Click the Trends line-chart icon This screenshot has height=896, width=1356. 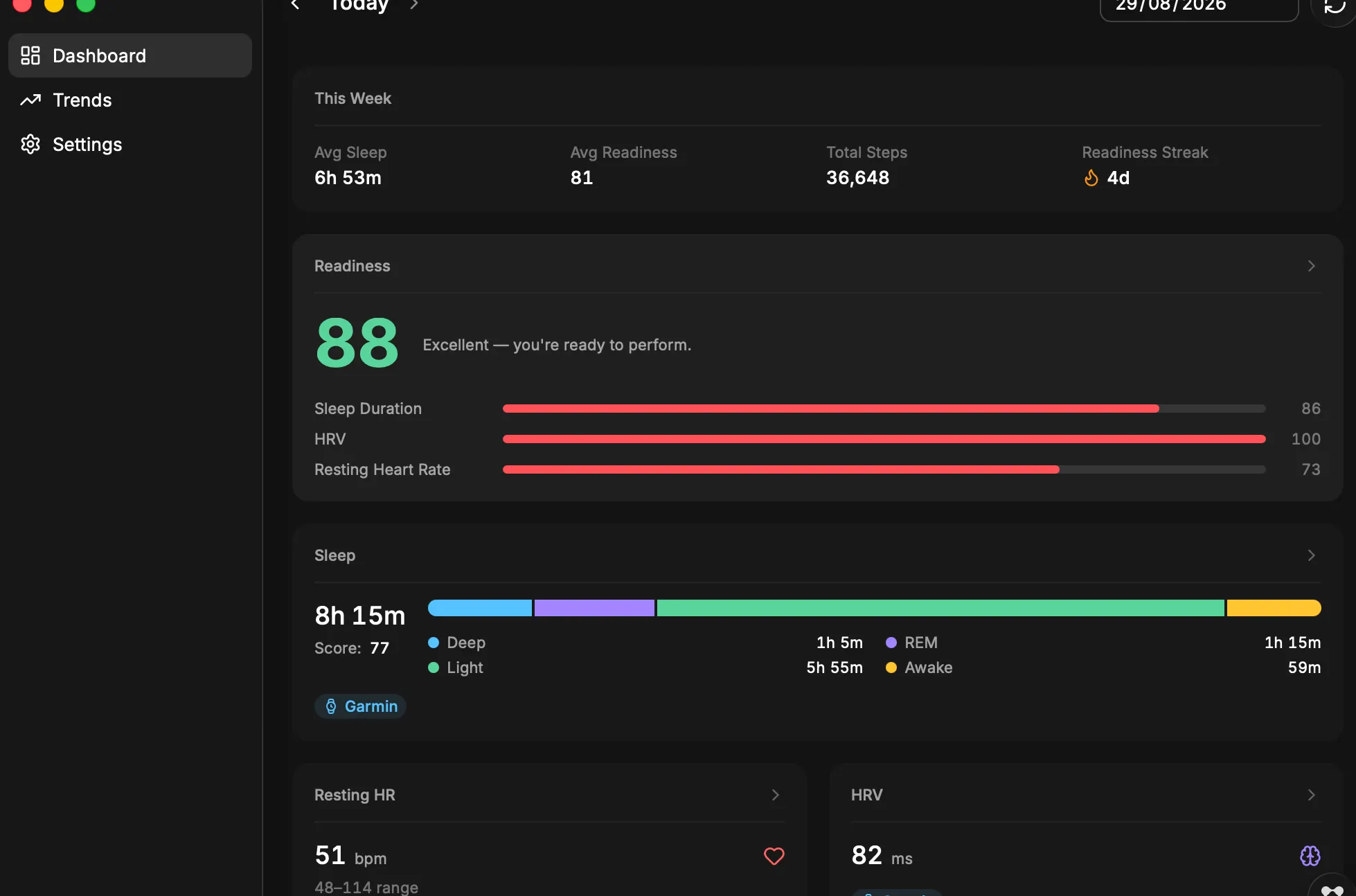coord(30,100)
